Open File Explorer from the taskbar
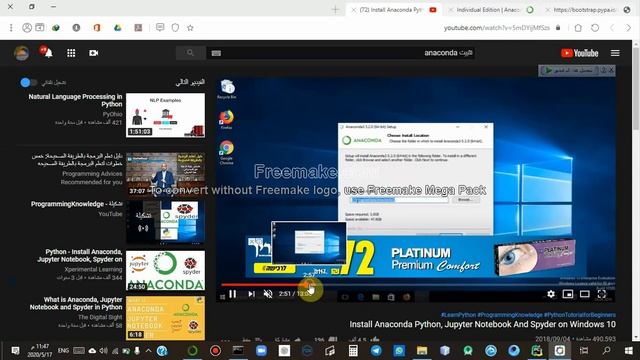 click(x=422, y=351)
